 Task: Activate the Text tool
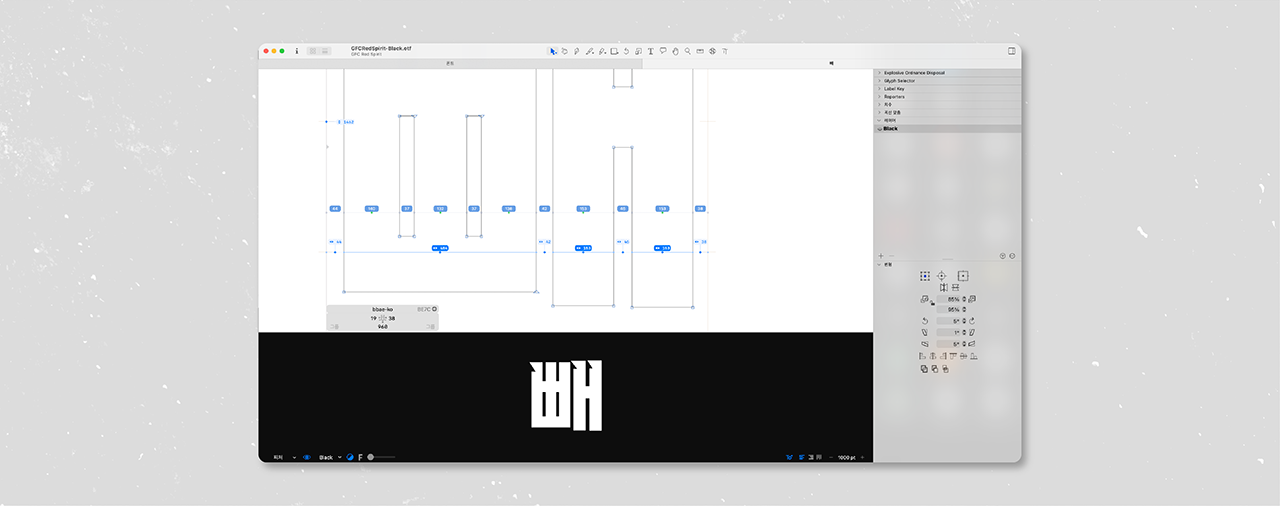(x=651, y=51)
